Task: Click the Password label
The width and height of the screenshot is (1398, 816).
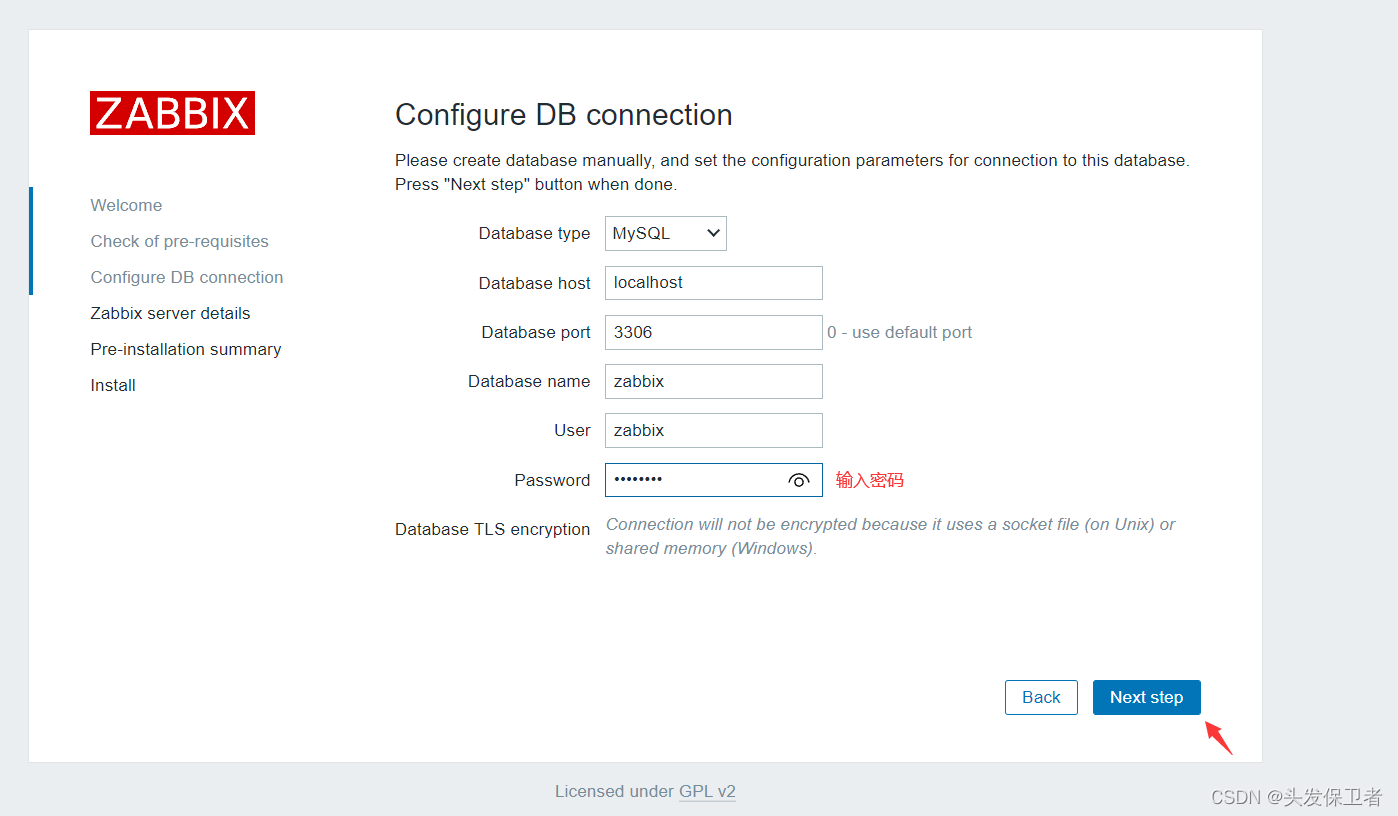Action: point(553,480)
